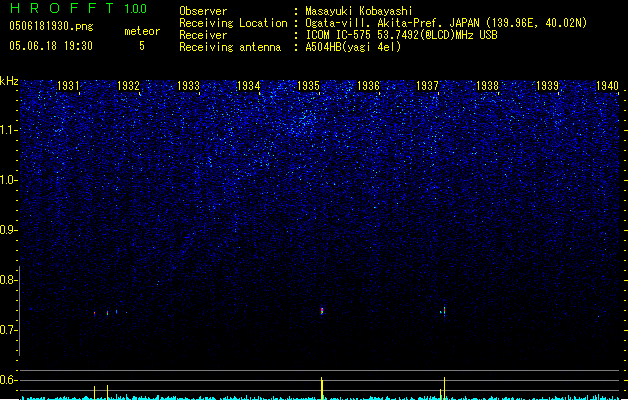Click the ICOM IC-575 53.7492 receiver text

(x=401, y=35)
